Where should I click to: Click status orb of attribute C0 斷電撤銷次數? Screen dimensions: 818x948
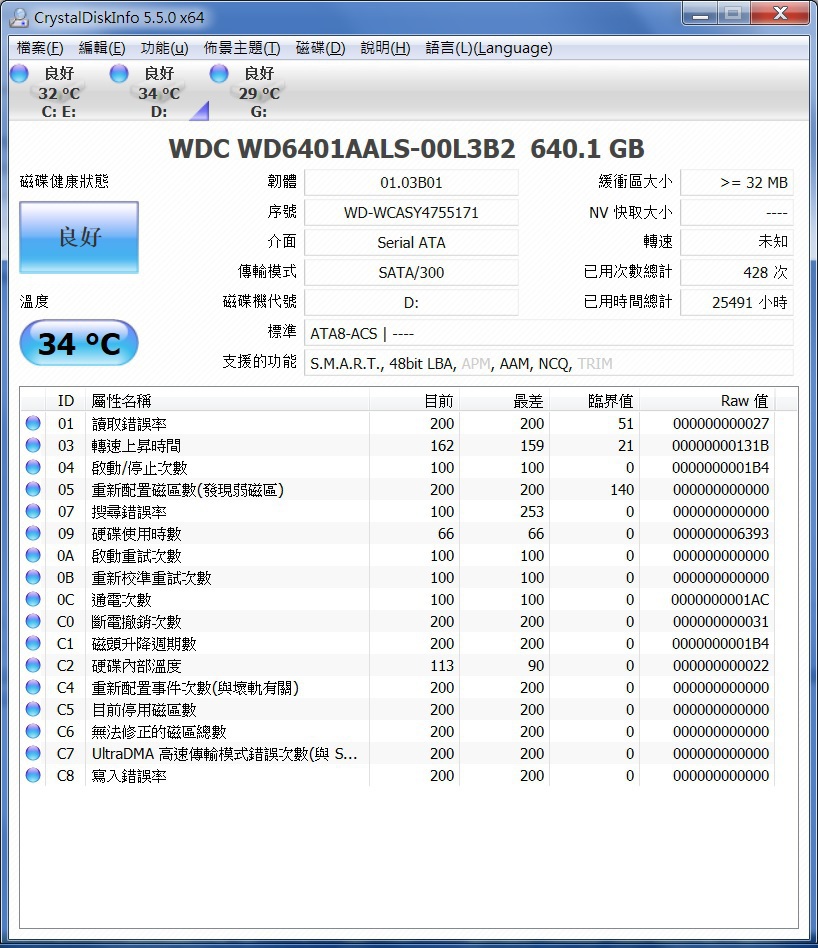pyautogui.click(x=33, y=621)
